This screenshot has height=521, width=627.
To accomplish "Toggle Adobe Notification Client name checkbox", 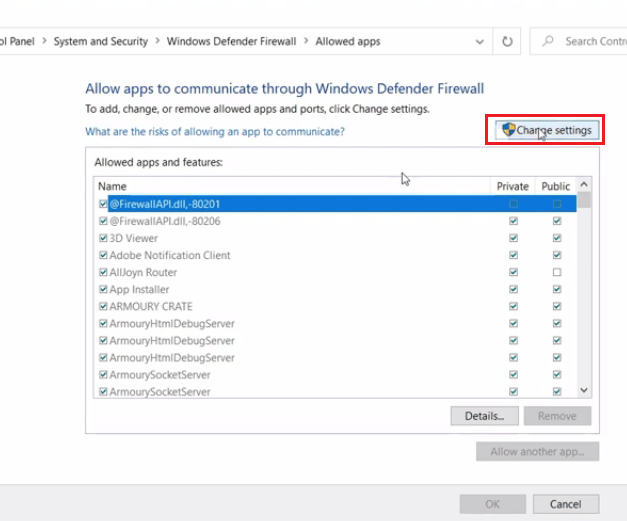I will point(103,255).
